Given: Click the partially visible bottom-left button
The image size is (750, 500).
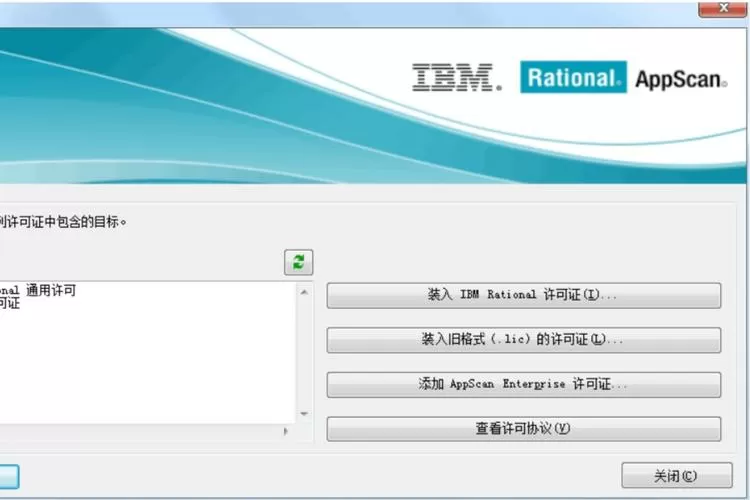Looking at the screenshot, I should 9,477.
